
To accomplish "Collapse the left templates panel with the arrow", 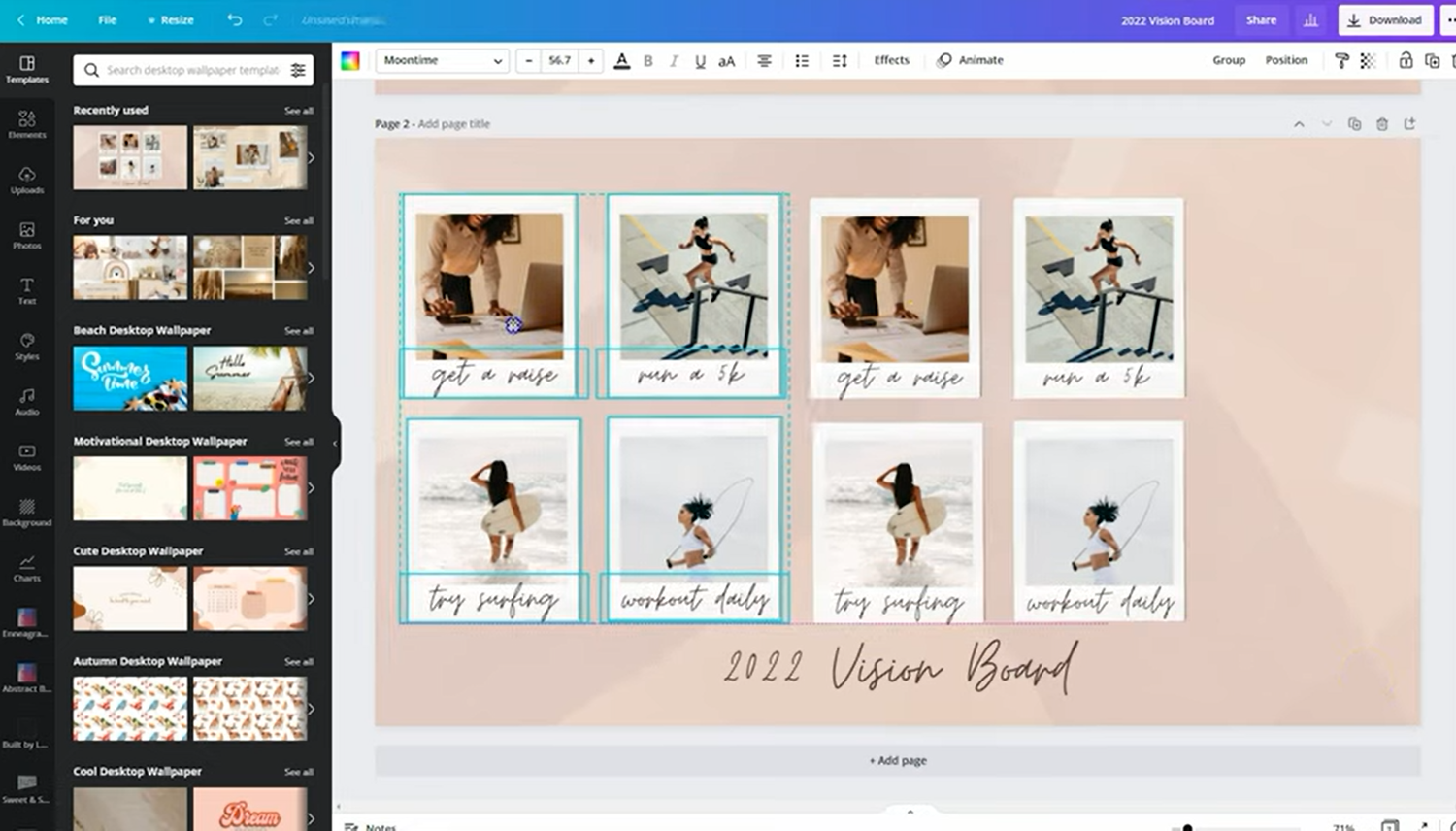I will pos(335,442).
